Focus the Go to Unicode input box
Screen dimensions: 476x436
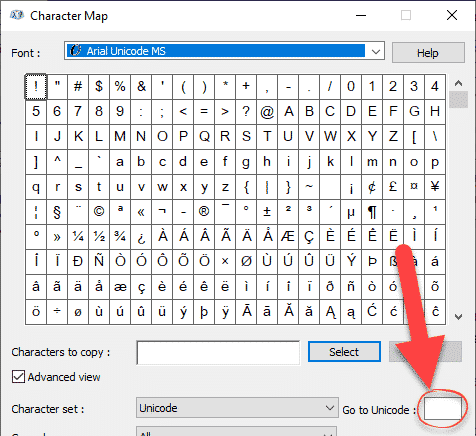coord(443,408)
